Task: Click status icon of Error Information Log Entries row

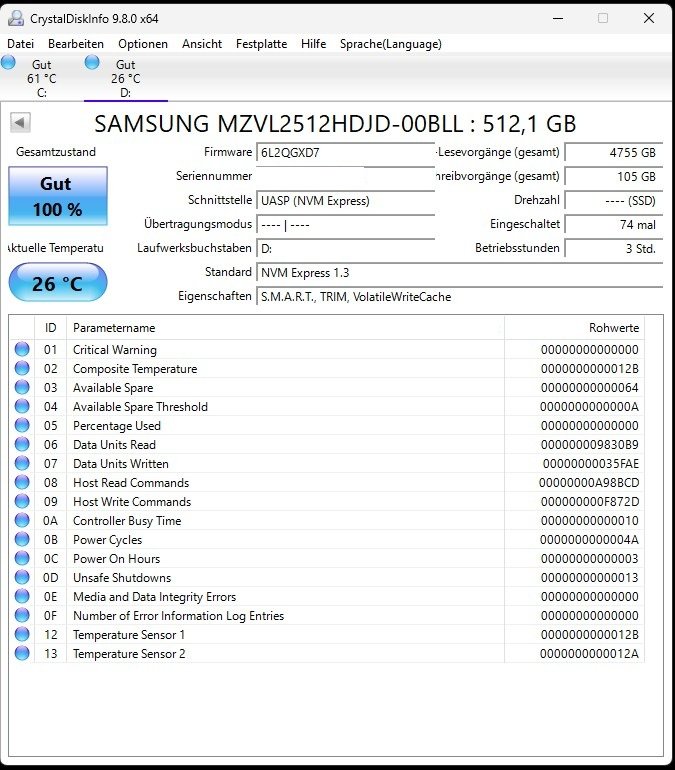Action: pyautogui.click(x=22, y=615)
